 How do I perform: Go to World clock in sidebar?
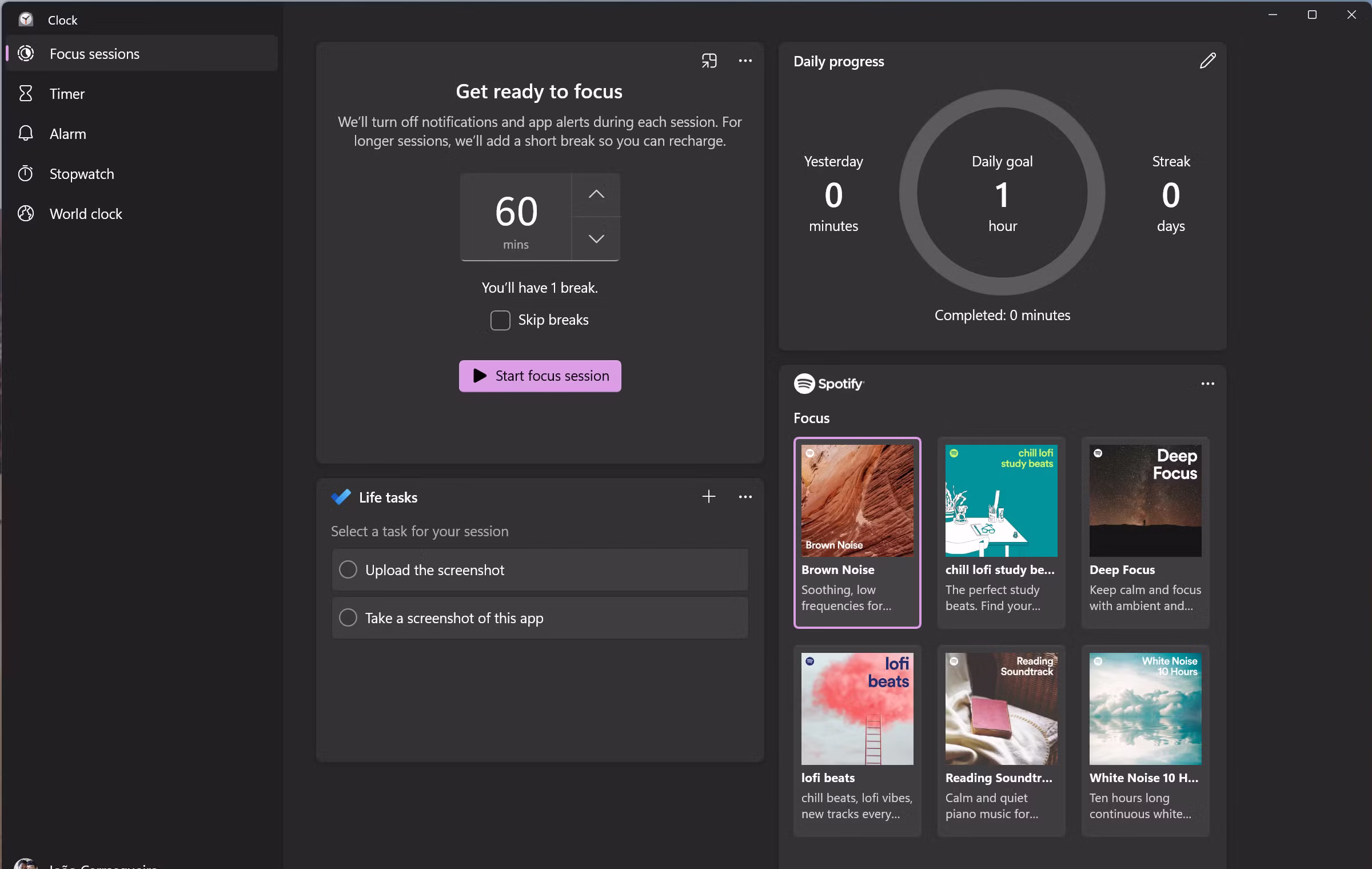[86, 214]
